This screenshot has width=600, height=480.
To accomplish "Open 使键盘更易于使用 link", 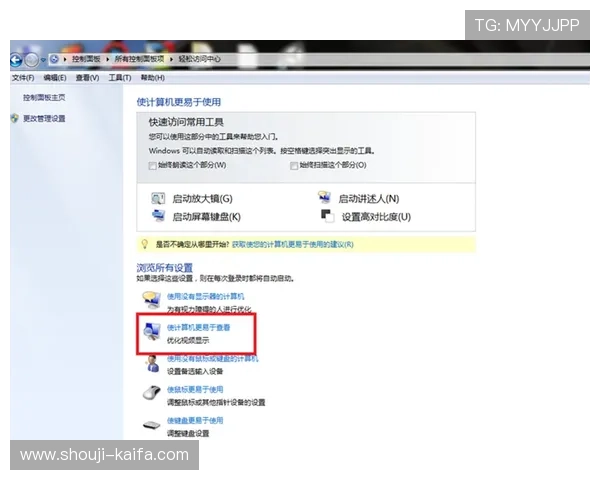I will pyautogui.click(x=195, y=421).
